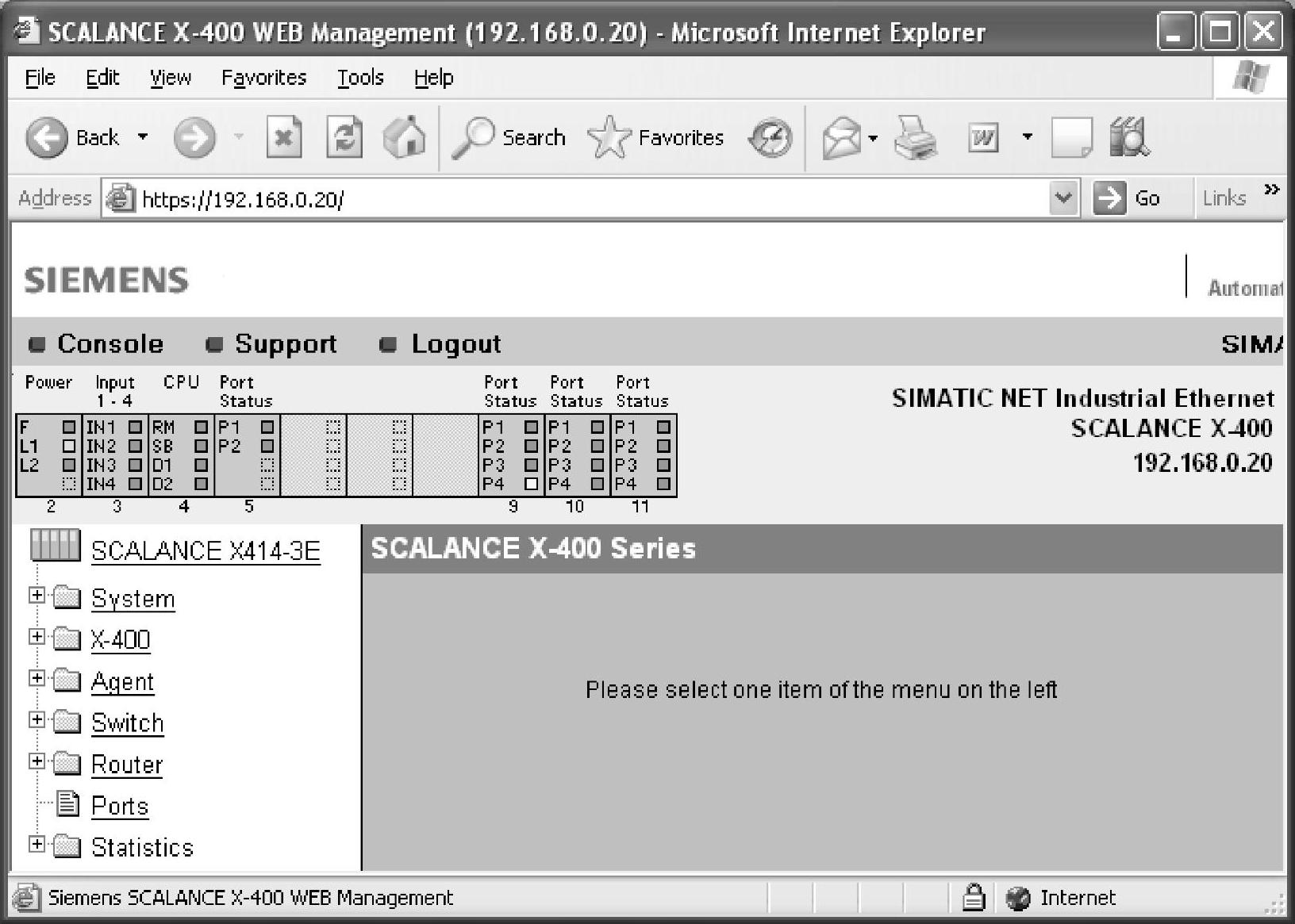
Task: Open the Discuss note icon
Action: 1071,138
